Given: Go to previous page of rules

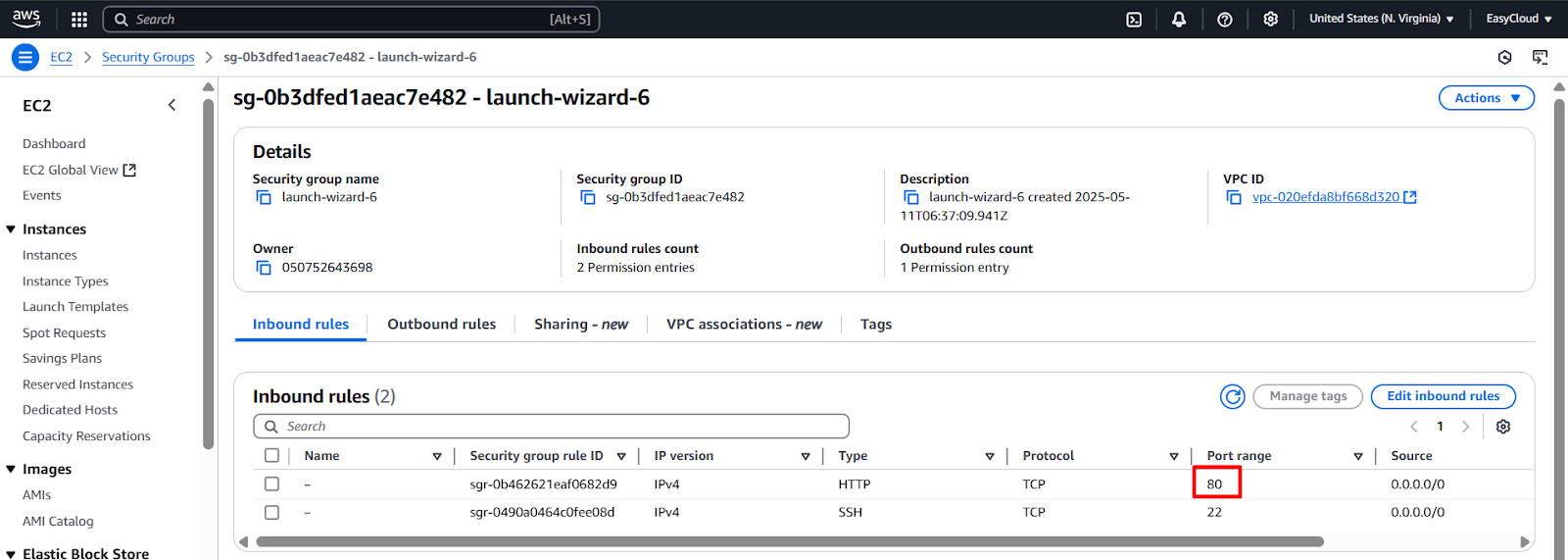Looking at the screenshot, I should click(x=1414, y=427).
